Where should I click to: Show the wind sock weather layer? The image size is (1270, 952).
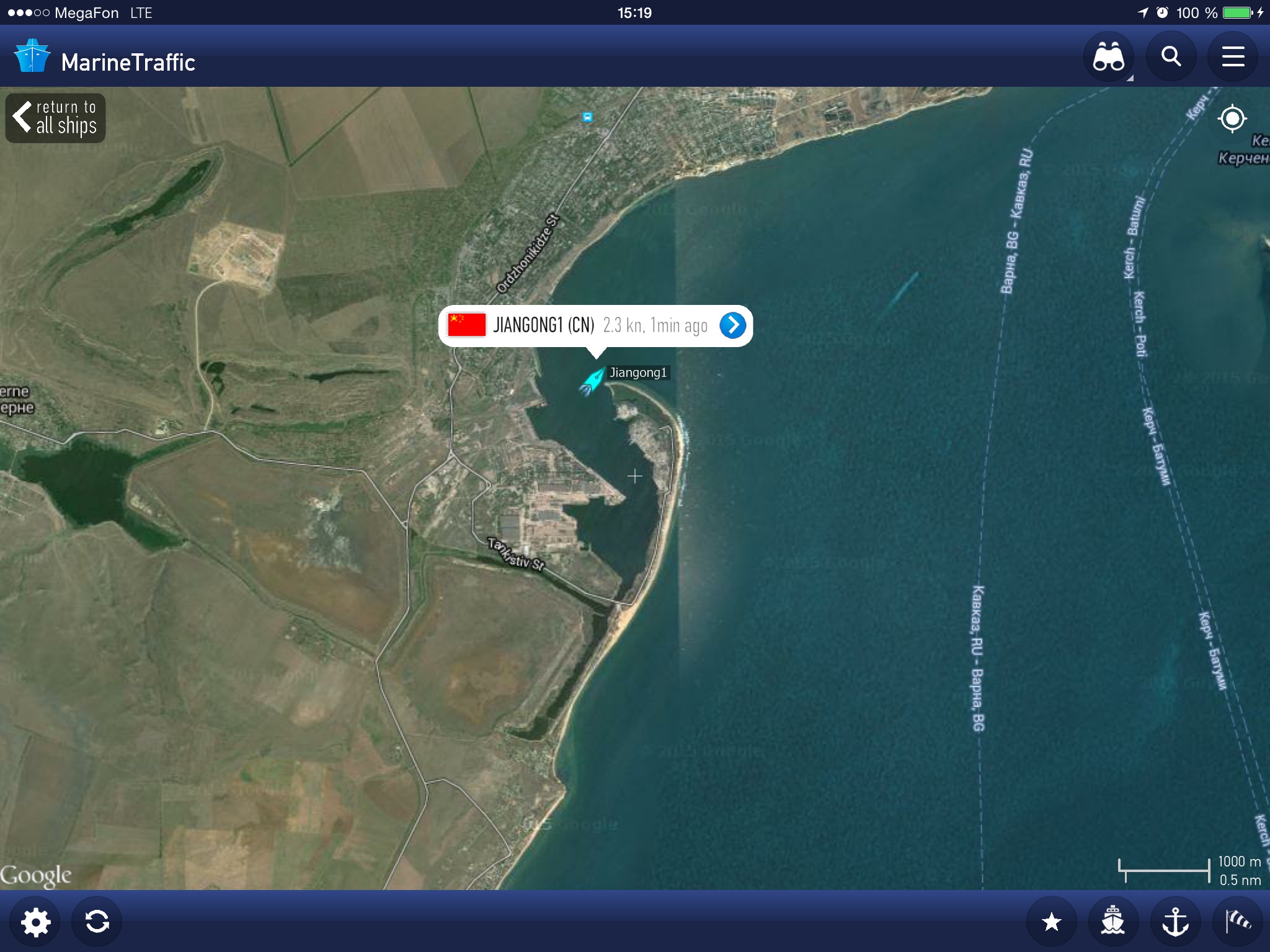1237,922
